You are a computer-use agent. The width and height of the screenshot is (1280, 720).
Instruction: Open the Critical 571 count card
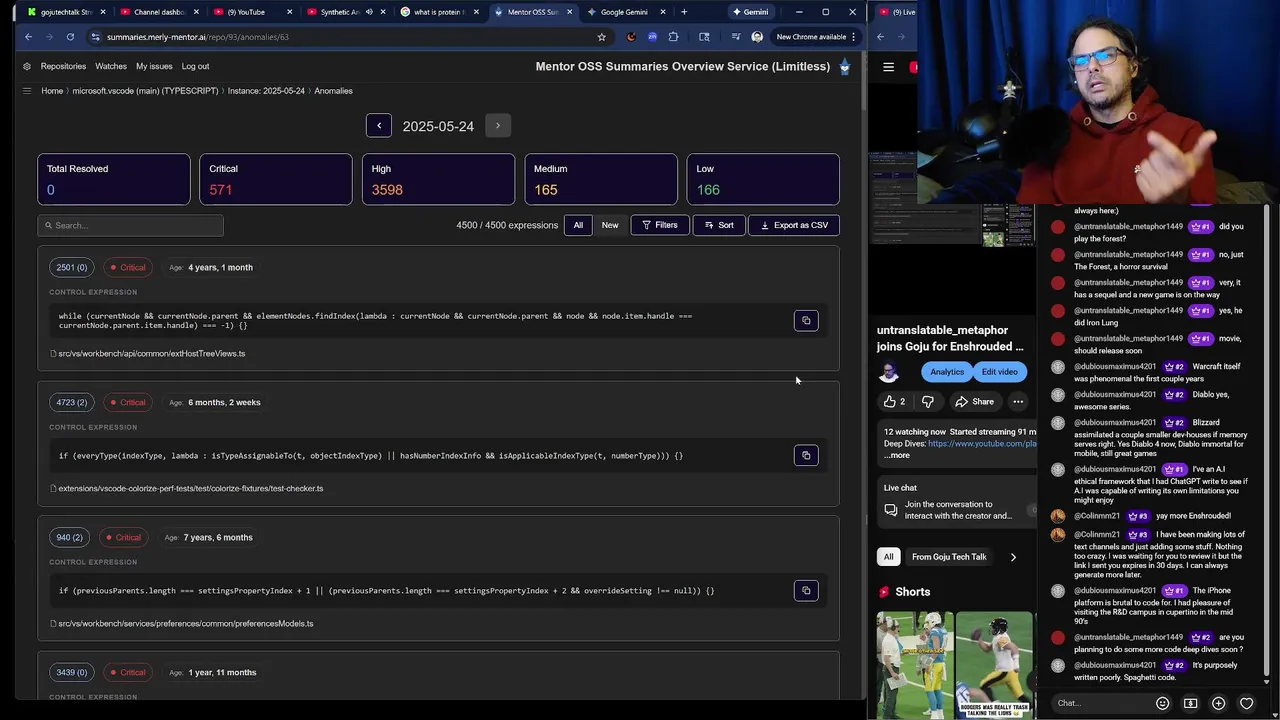pyautogui.click(x=276, y=179)
